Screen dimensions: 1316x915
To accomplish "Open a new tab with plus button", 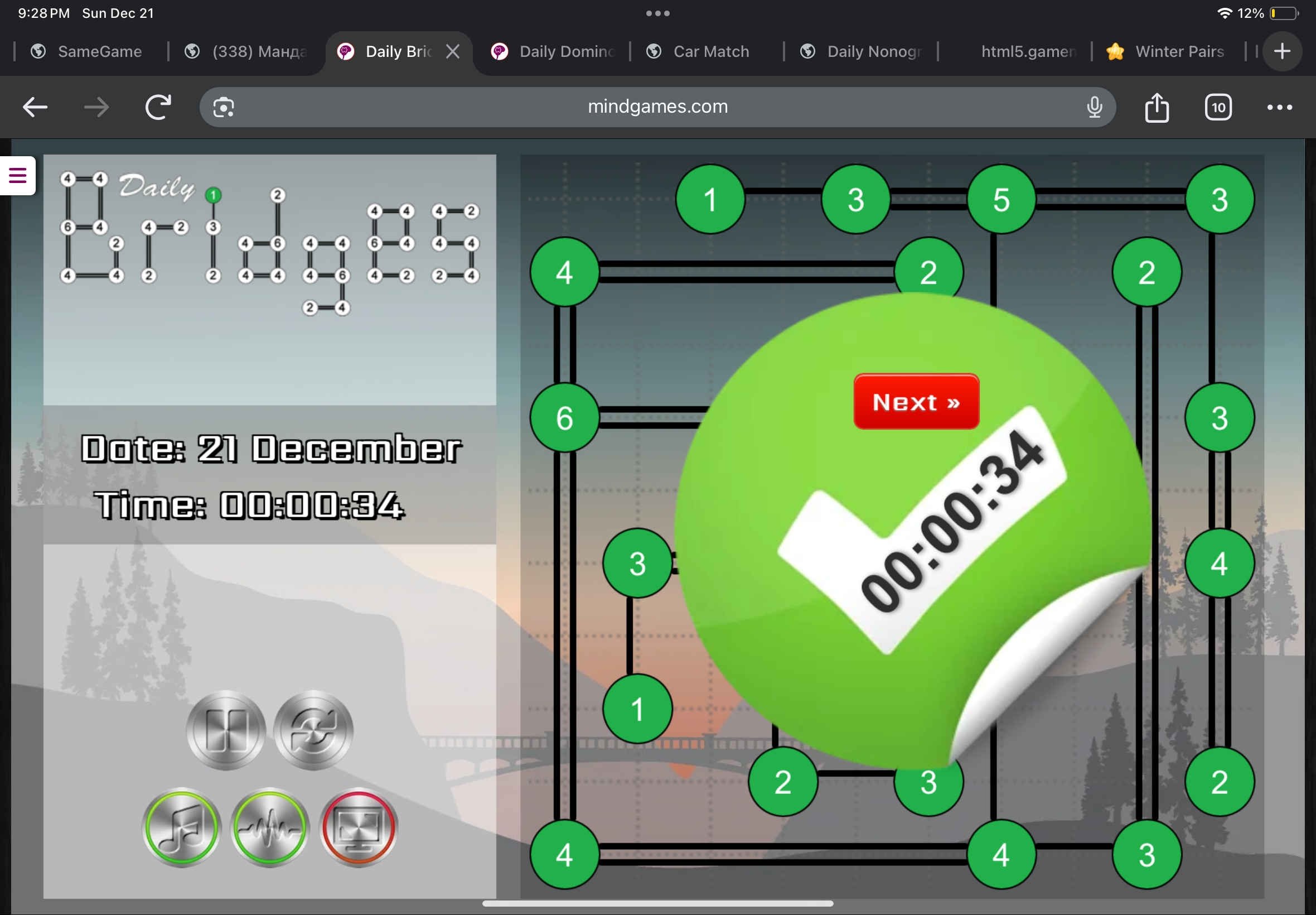I will point(1282,51).
